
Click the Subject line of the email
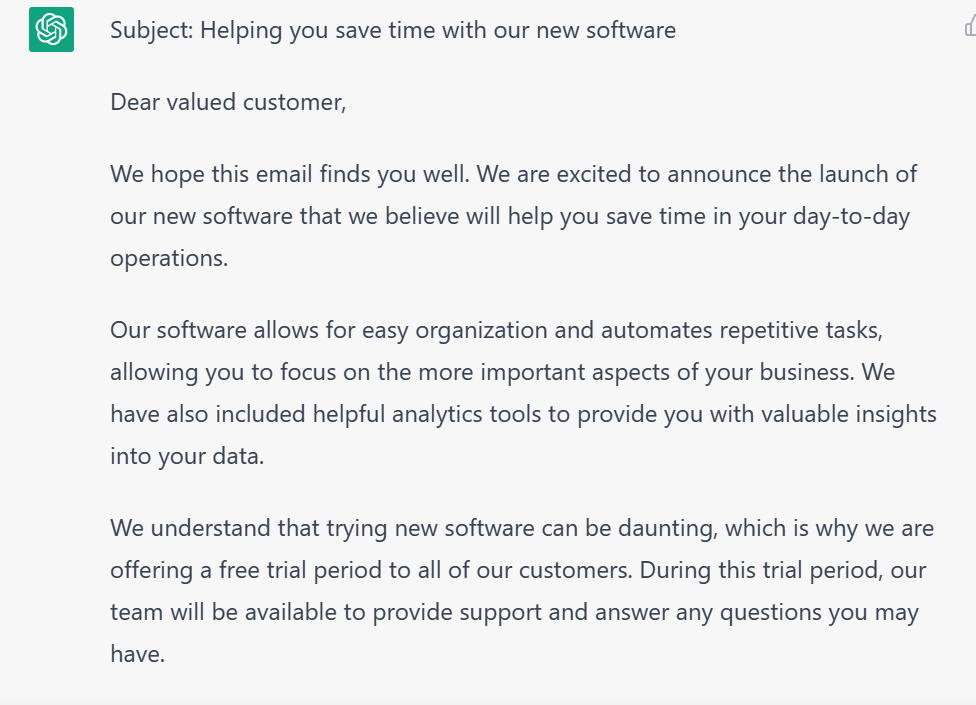coord(392,30)
